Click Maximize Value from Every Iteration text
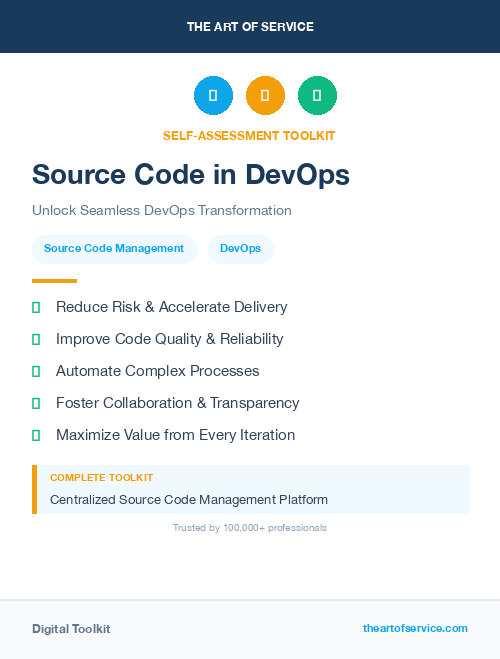Screen dimensions: 500x659 [x=176, y=435]
